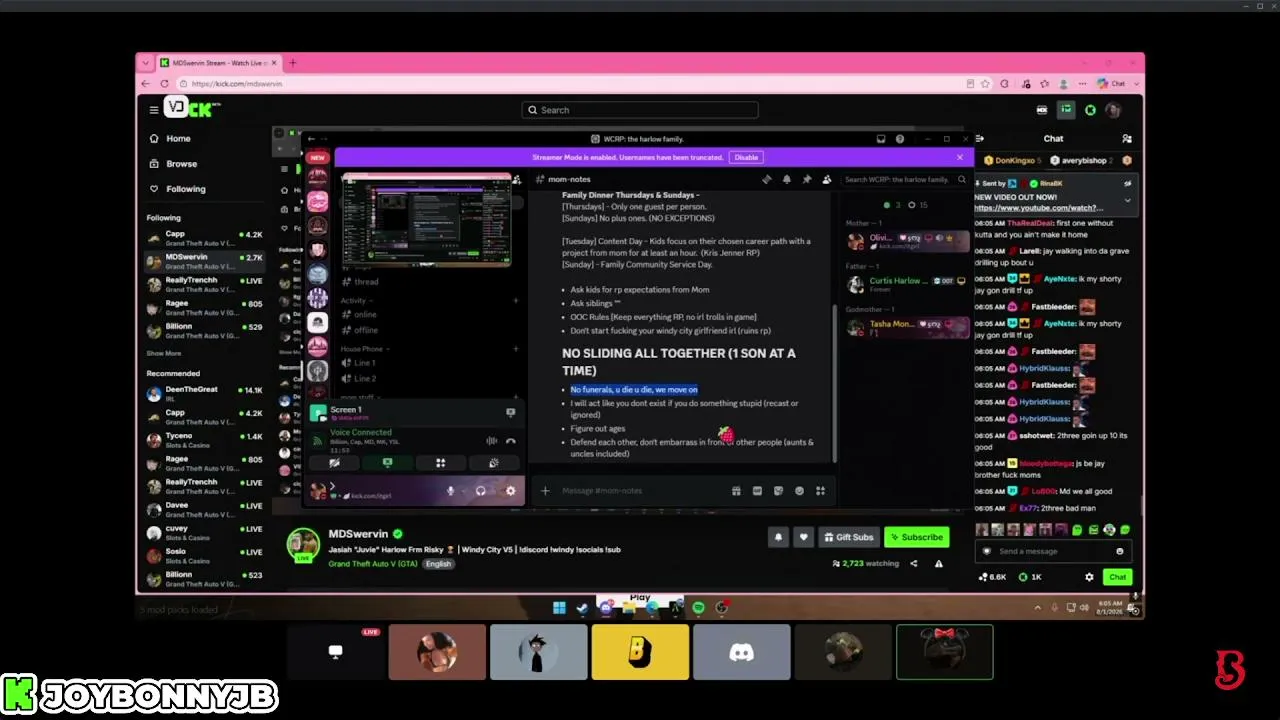
Task: Expand the Show More following list
Action: point(164,353)
